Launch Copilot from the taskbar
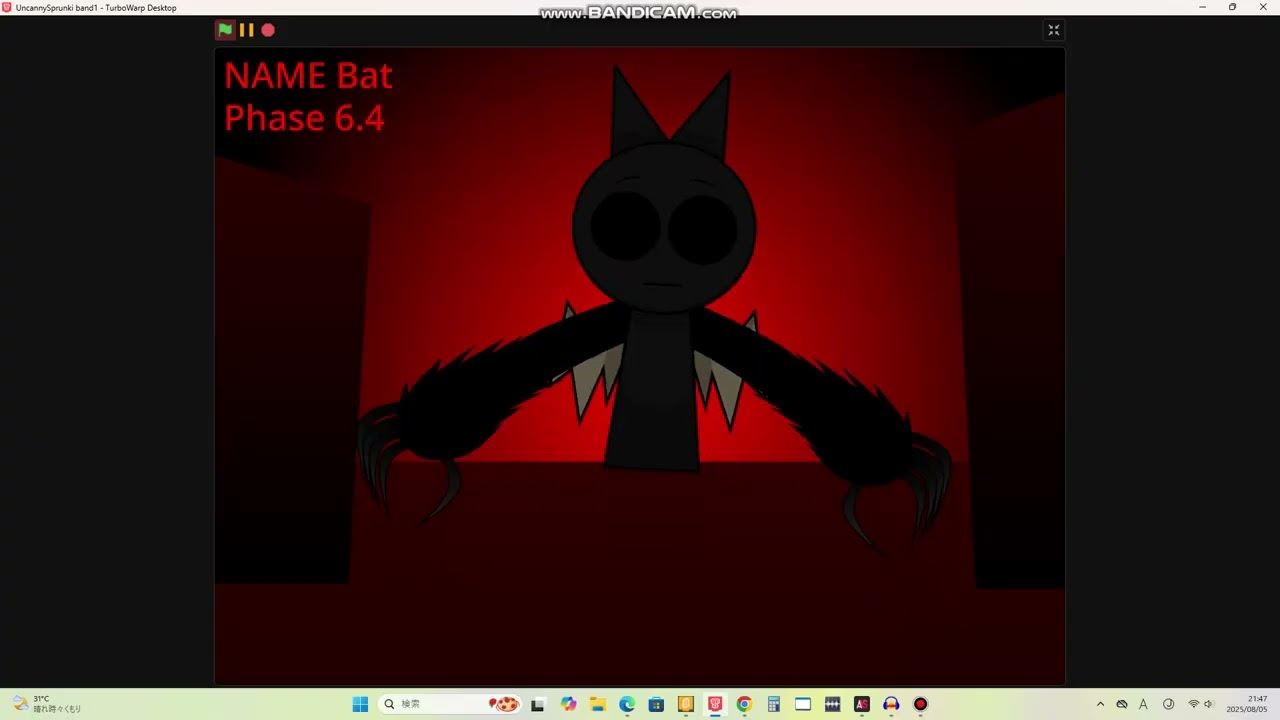Viewport: 1280px width, 720px height. click(569, 704)
